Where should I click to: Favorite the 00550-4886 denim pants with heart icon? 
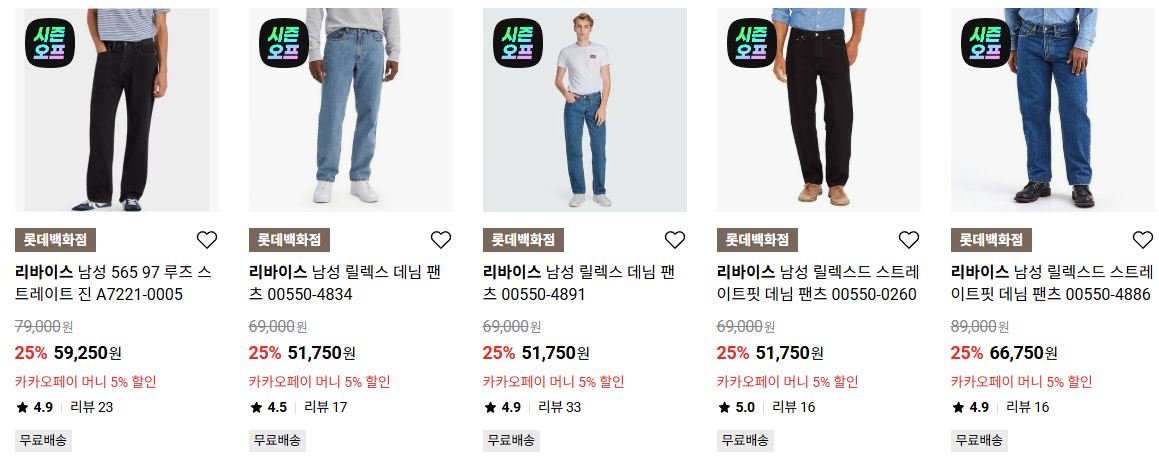pos(1143,239)
